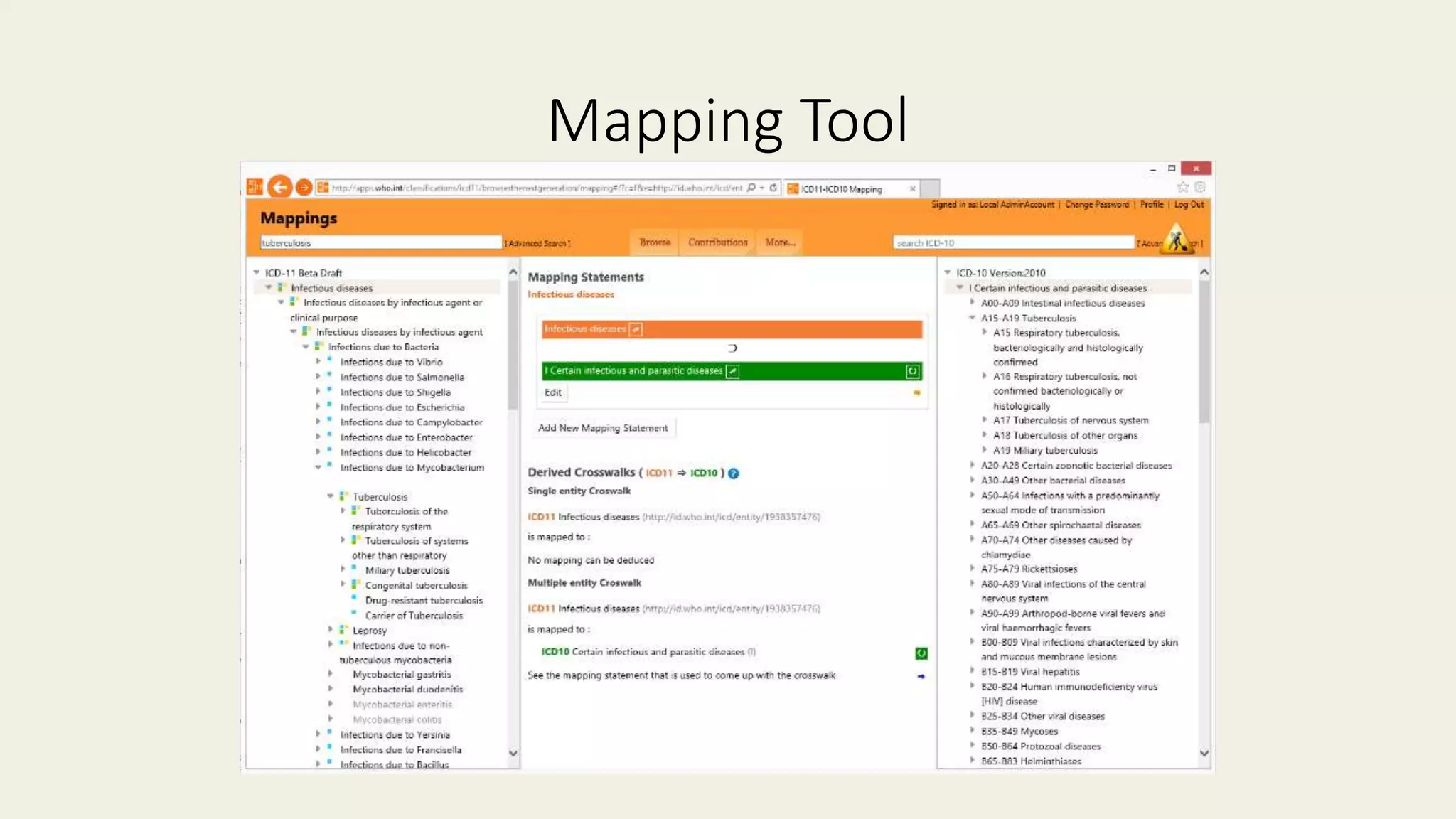Select A19 Miliary tuberculosis in ICD-10 tree
The image size is (1456, 819).
click(x=1045, y=451)
